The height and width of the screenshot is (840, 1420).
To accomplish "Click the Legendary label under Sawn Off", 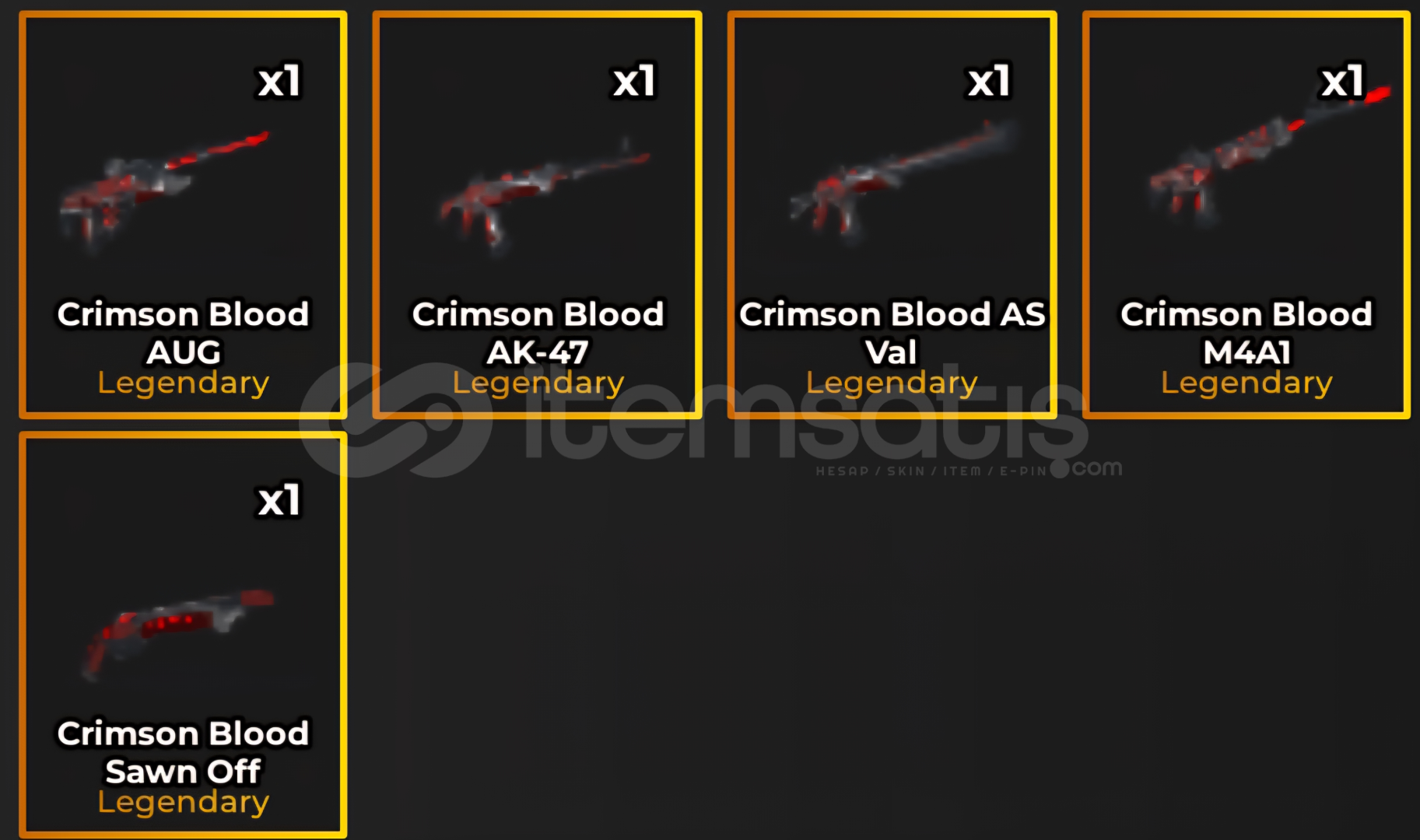I will coord(184,803).
